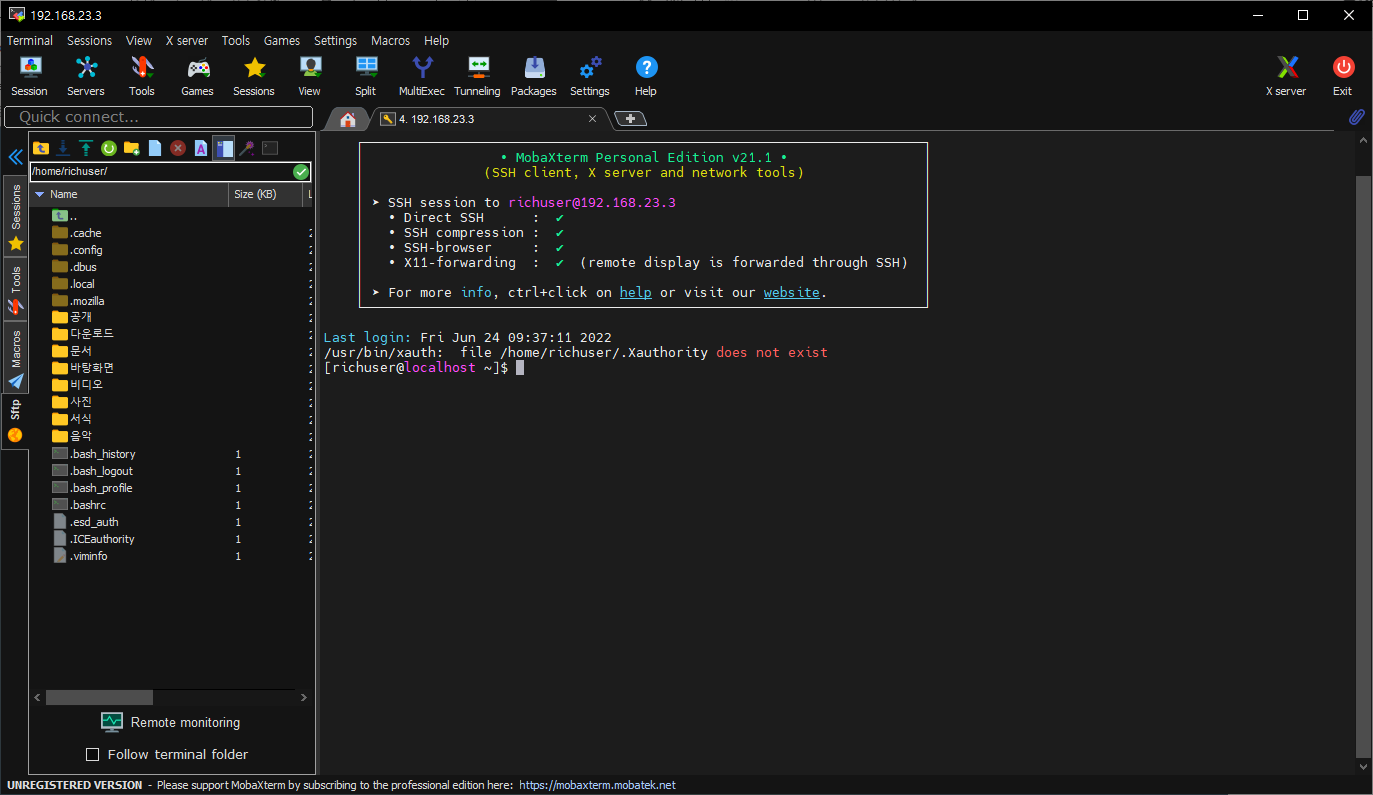Click the website link in terminal banner

(792, 293)
